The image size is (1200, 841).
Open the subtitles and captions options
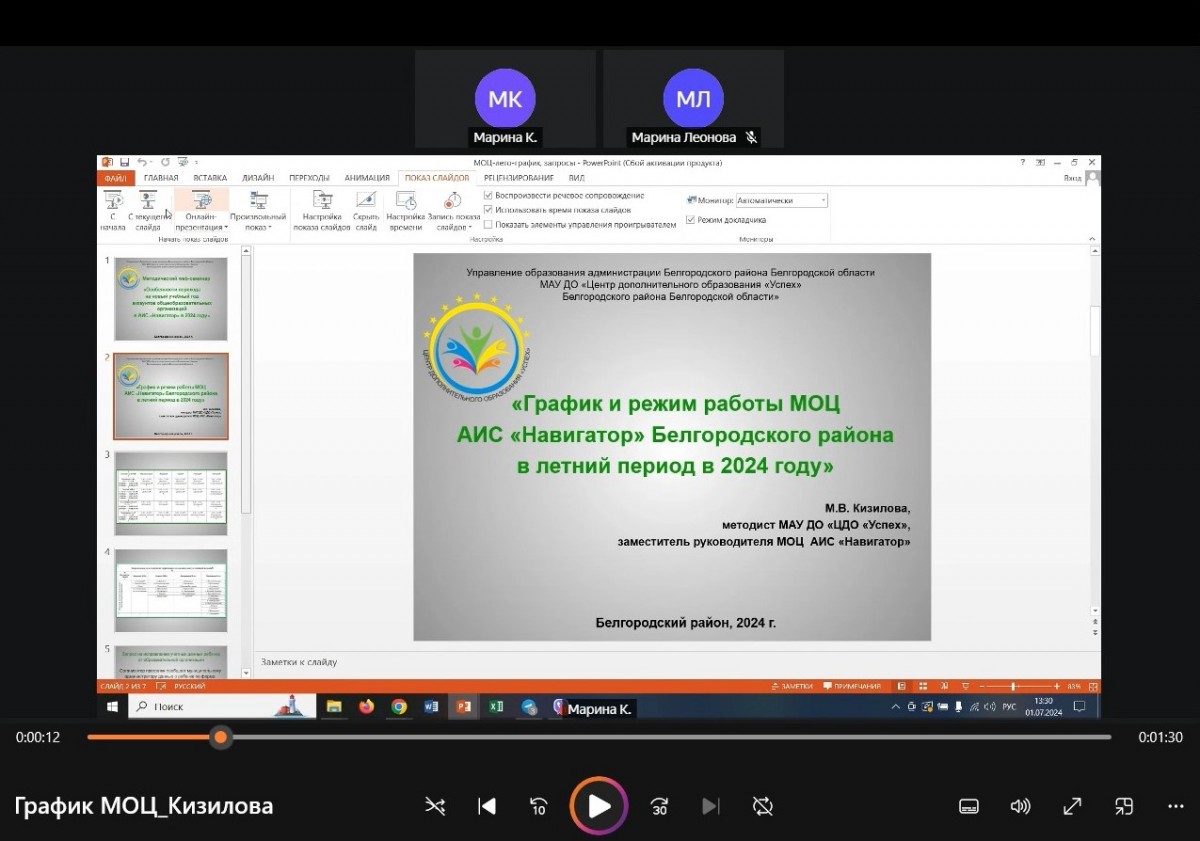pyautogui.click(x=968, y=806)
